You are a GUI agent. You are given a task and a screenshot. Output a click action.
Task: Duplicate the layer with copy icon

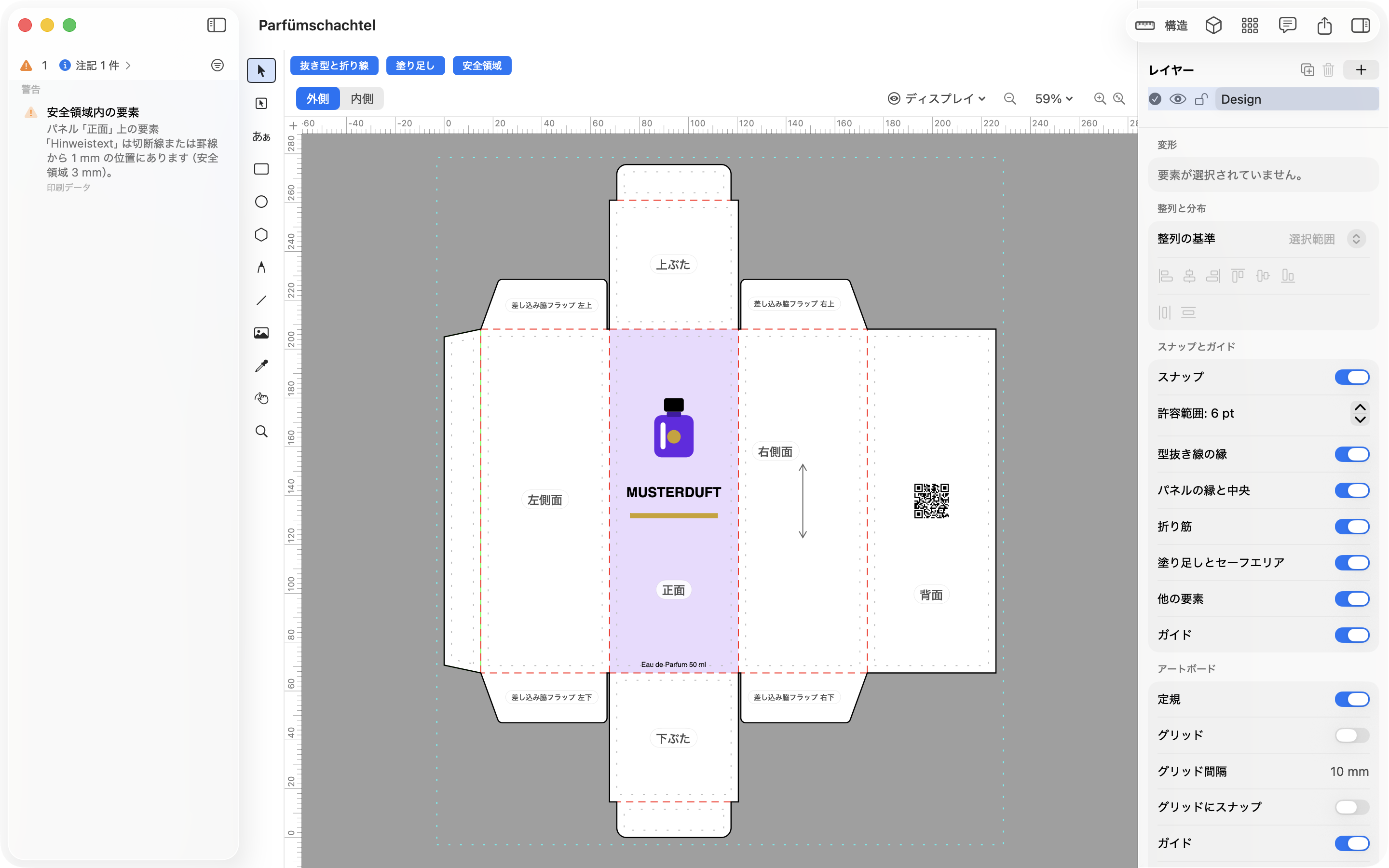pos(1307,70)
